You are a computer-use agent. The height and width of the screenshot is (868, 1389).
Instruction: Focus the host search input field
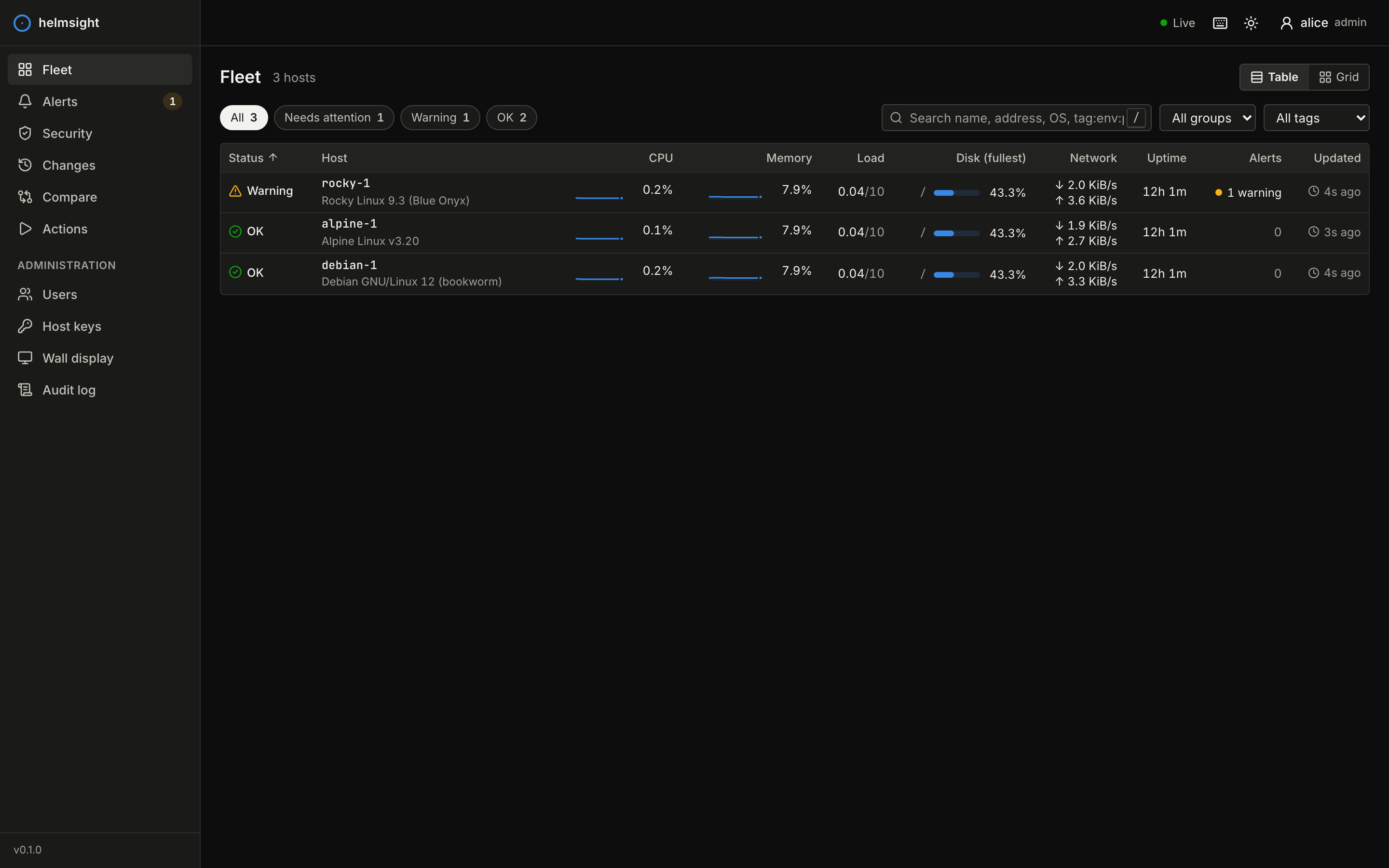point(1016,118)
